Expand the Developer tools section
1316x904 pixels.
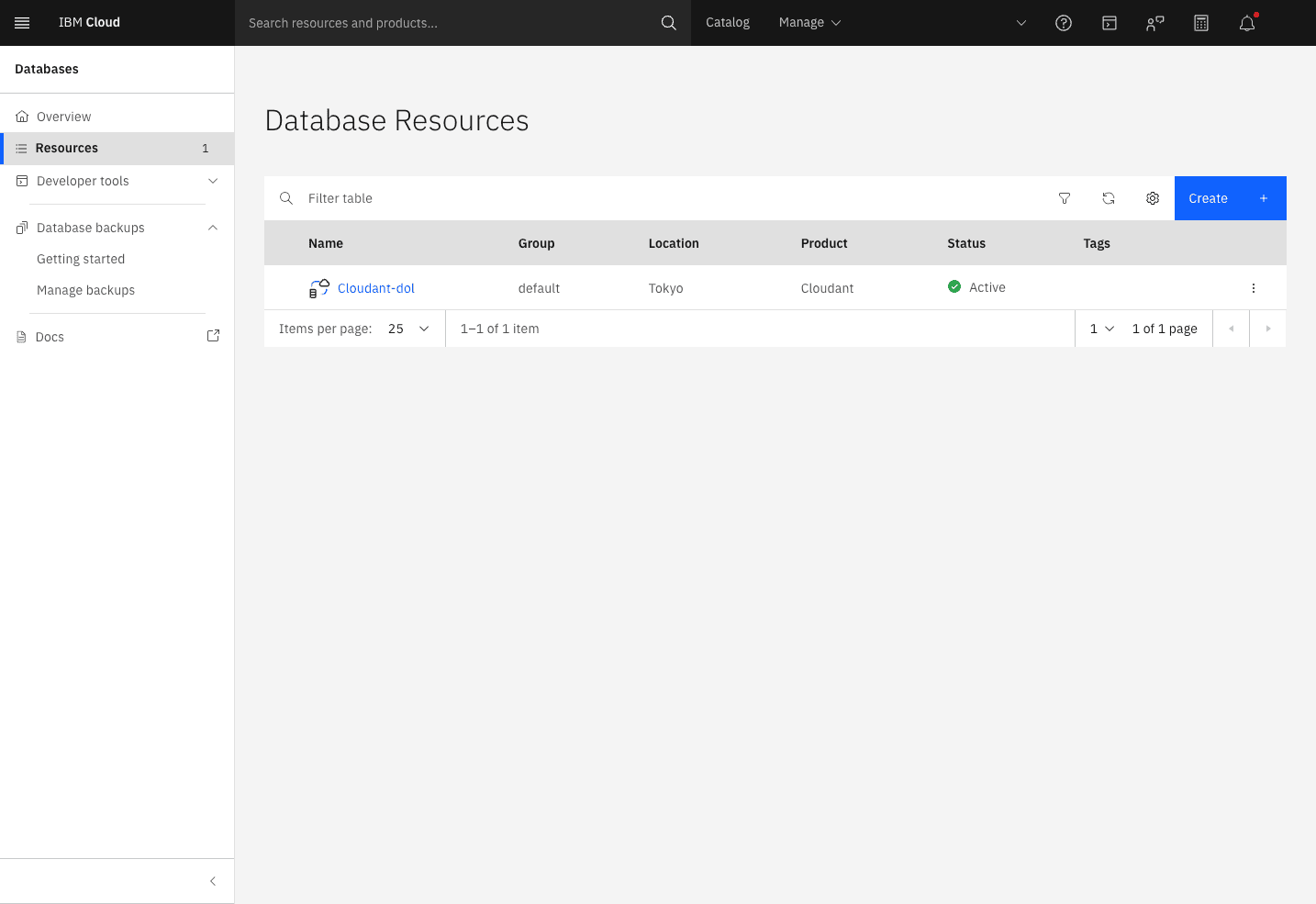click(117, 181)
